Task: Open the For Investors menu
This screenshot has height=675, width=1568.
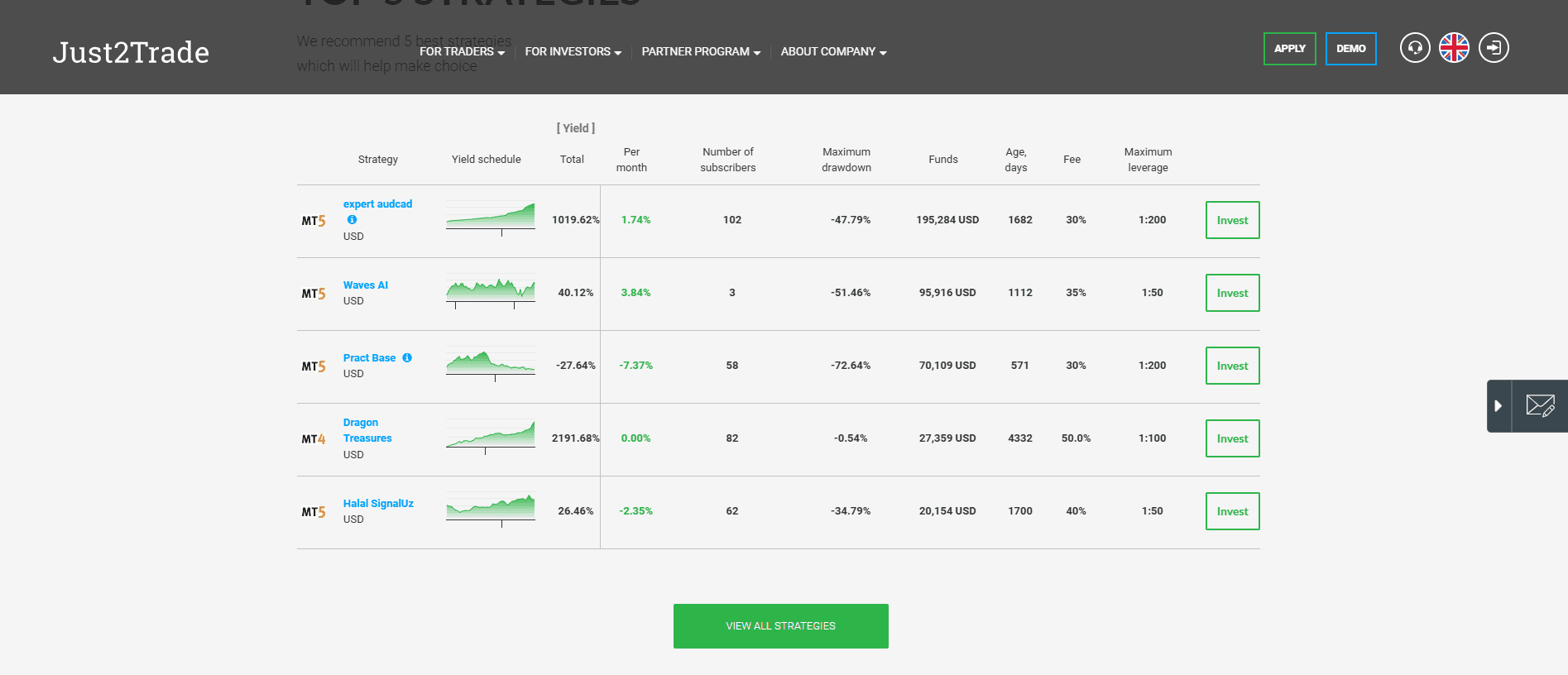Action: pyautogui.click(x=573, y=51)
